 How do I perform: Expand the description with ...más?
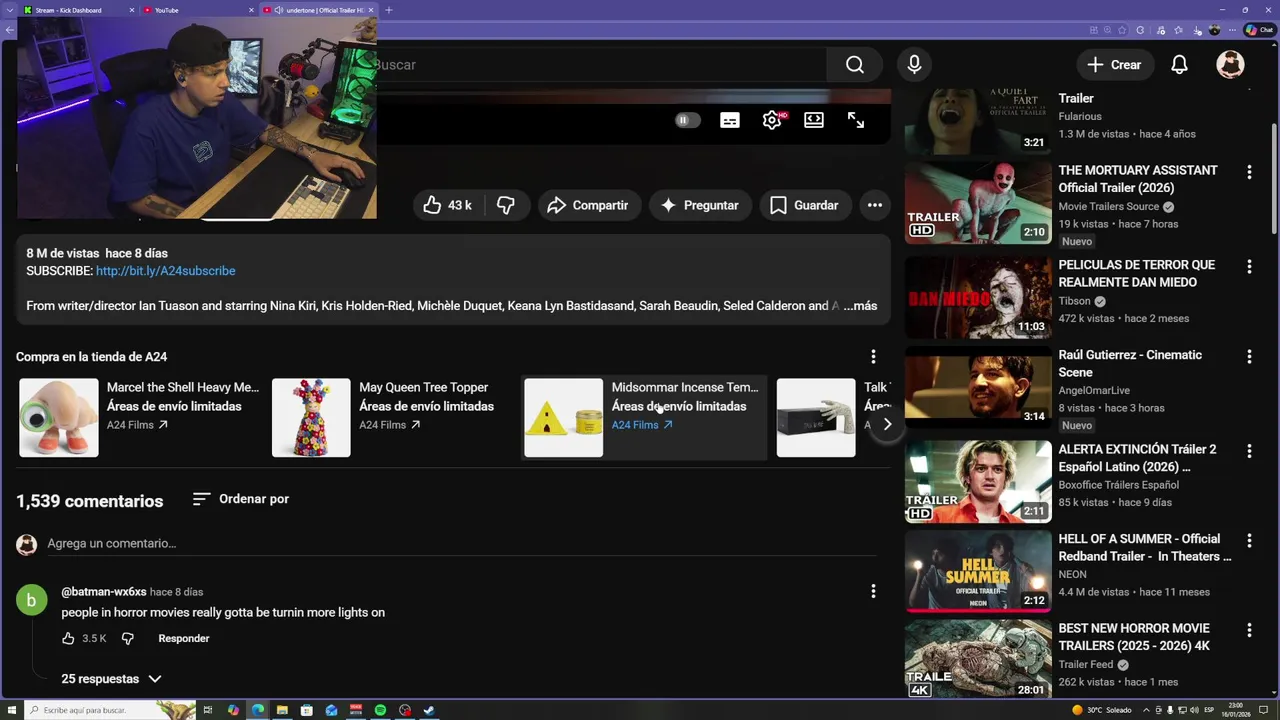[860, 306]
